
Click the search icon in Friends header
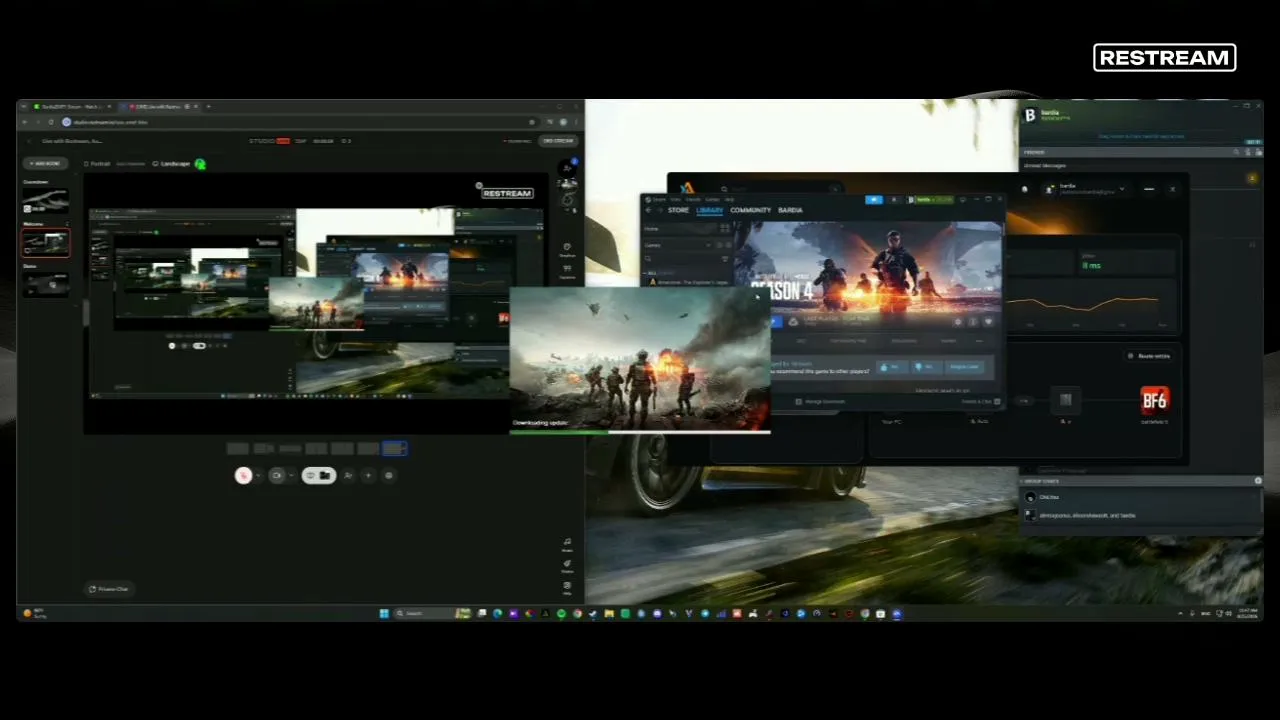[1237, 152]
